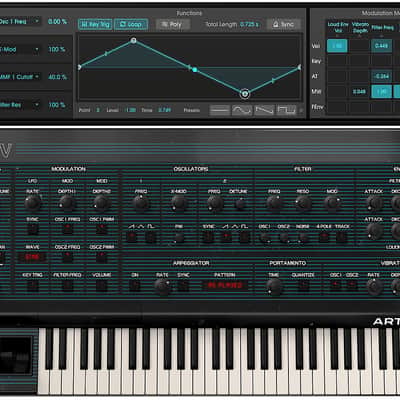Toggle the OSC 2 FREQ modulation switch

pos(67,257)
